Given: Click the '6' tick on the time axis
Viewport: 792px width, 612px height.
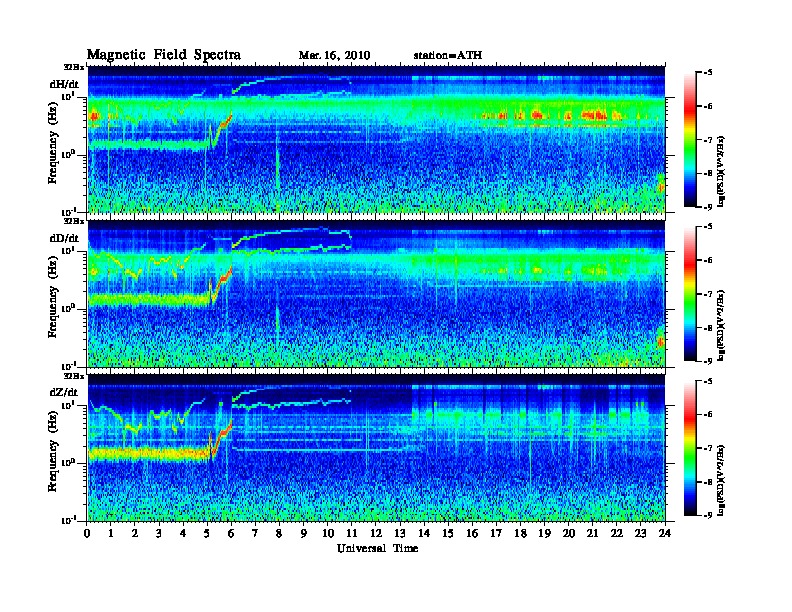Looking at the screenshot, I should click(x=231, y=533).
